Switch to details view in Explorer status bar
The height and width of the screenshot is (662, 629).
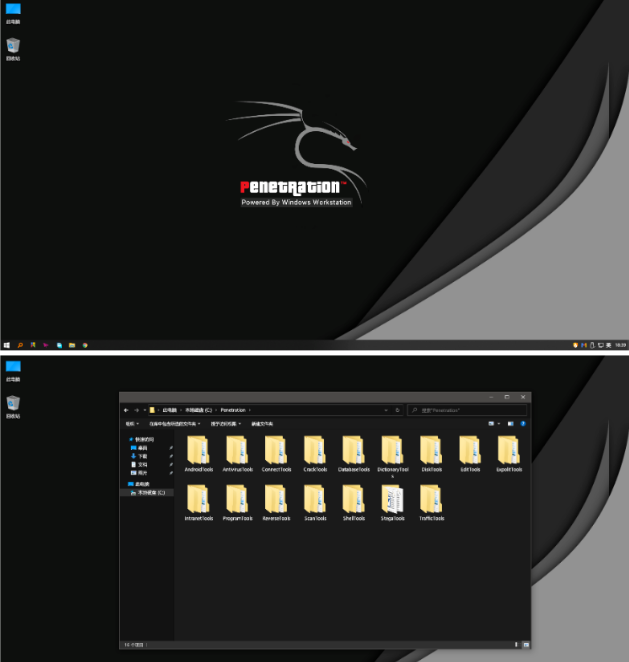click(516, 645)
